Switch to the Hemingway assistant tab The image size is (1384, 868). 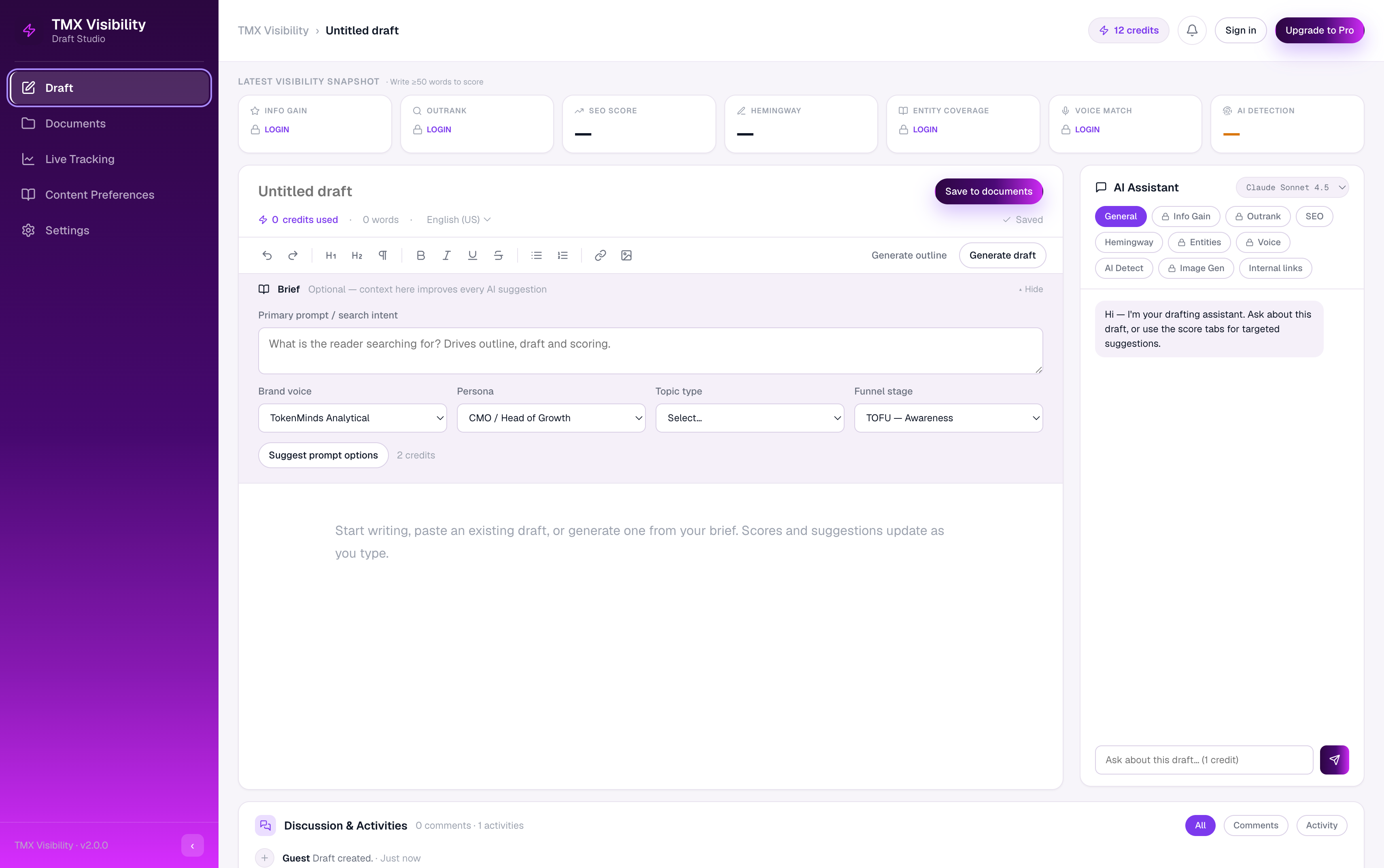[1129, 242]
